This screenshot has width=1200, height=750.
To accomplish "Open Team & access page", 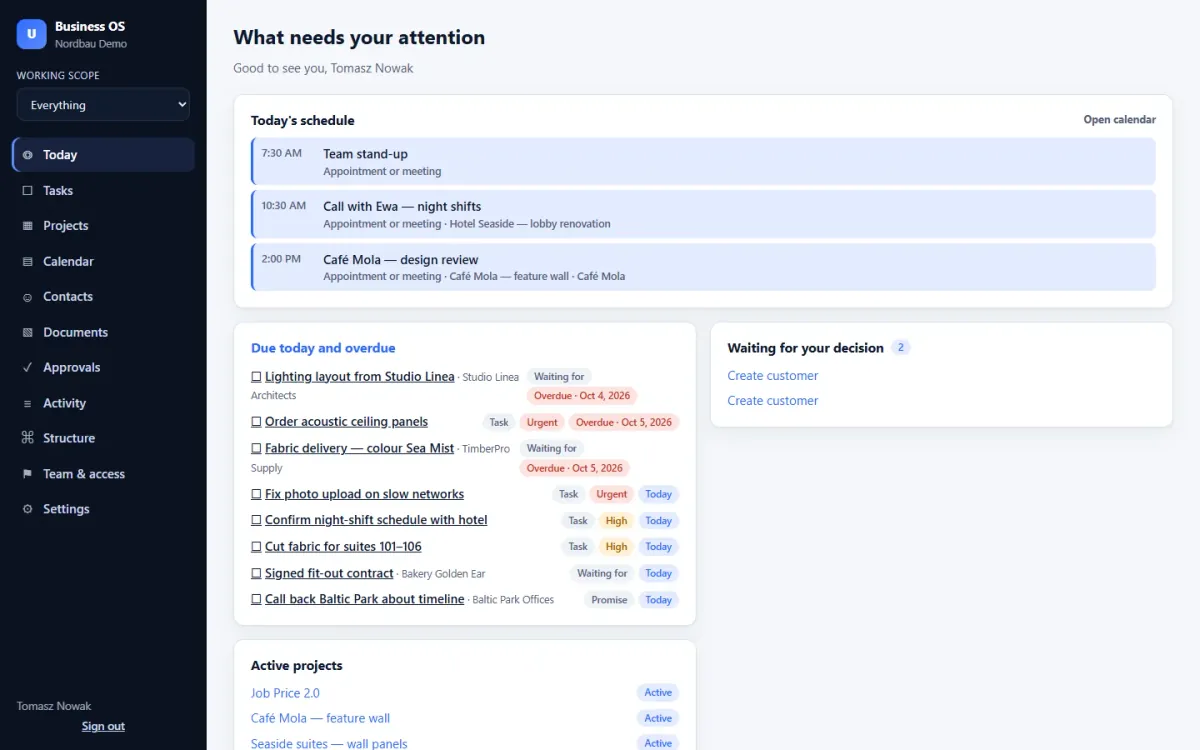I will click(x=103, y=474).
